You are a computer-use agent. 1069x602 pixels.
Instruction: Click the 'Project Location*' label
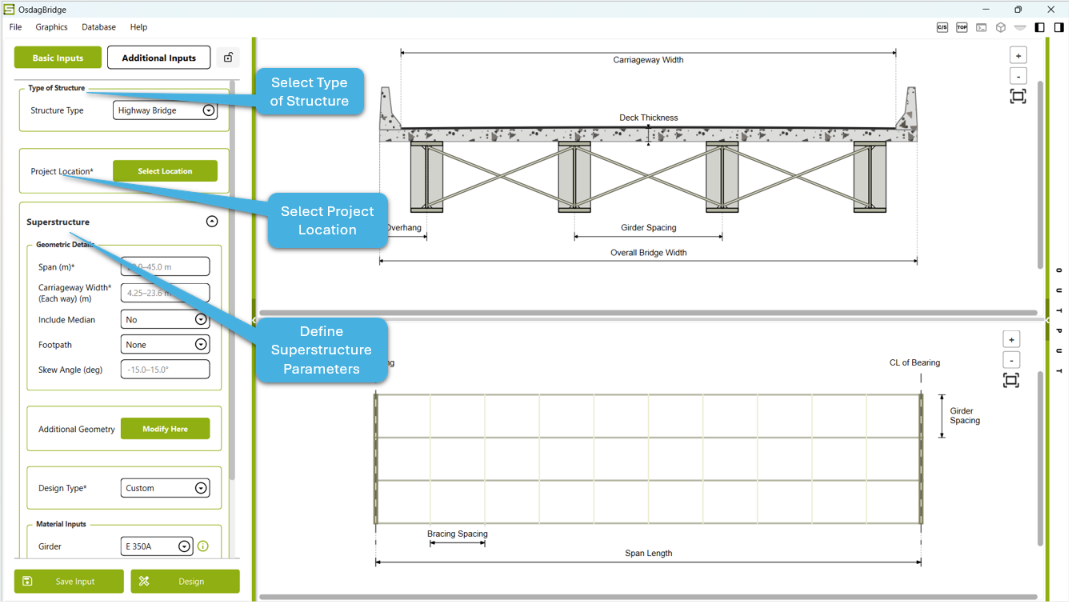coord(62,171)
